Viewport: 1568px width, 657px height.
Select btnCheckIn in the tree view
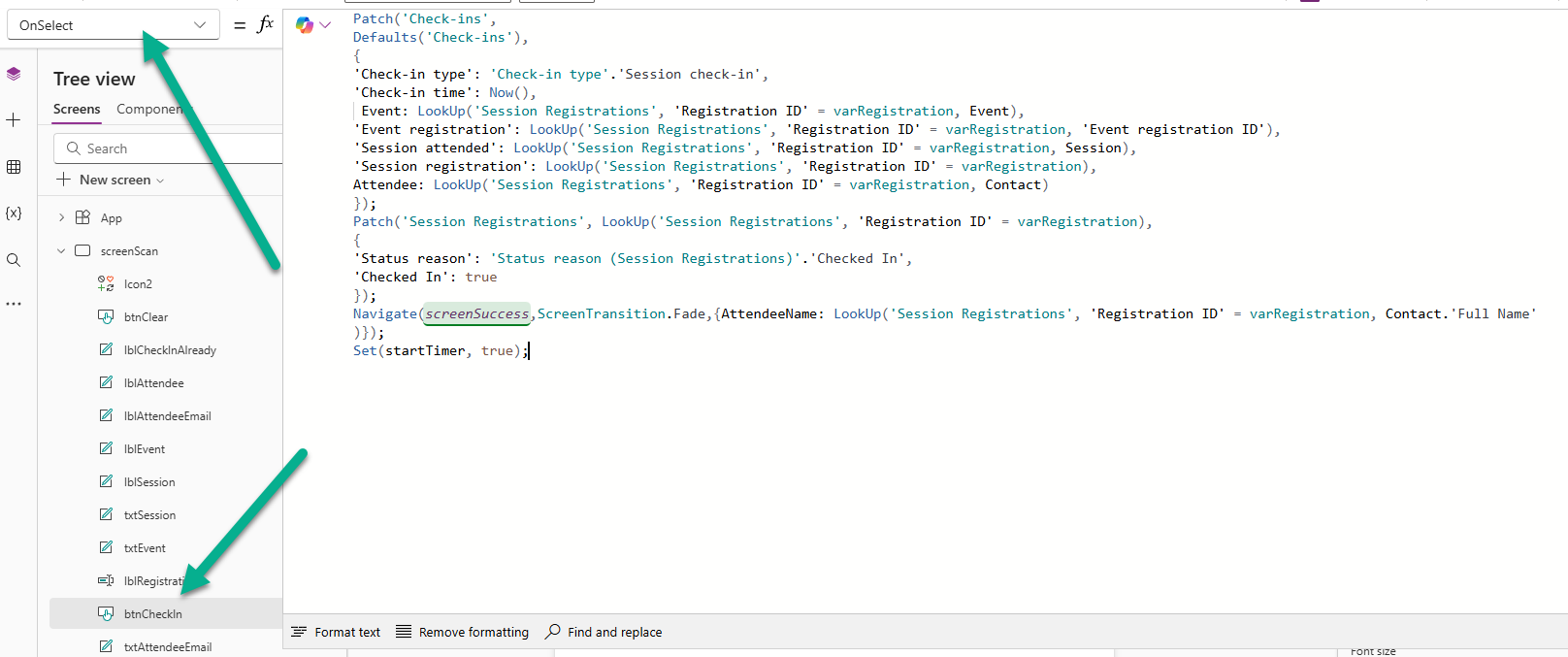click(x=152, y=614)
